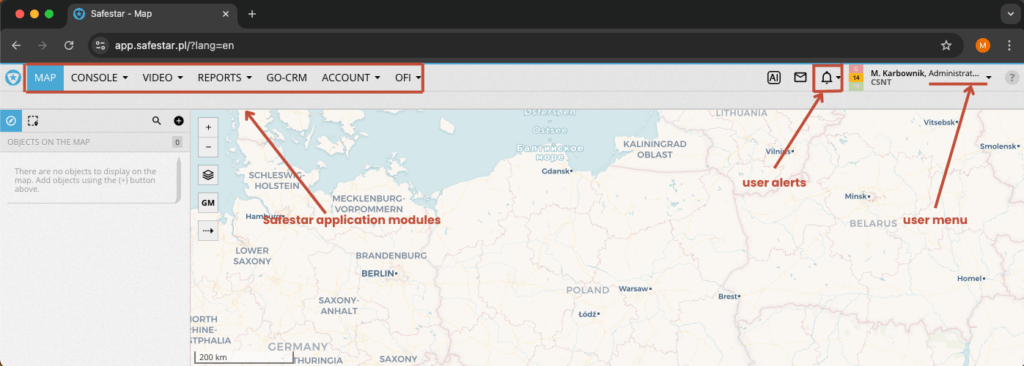The width and height of the screenshot is (1024, 366).
Task: Click the Vitsebsk city label
Action: coord(940,122)
